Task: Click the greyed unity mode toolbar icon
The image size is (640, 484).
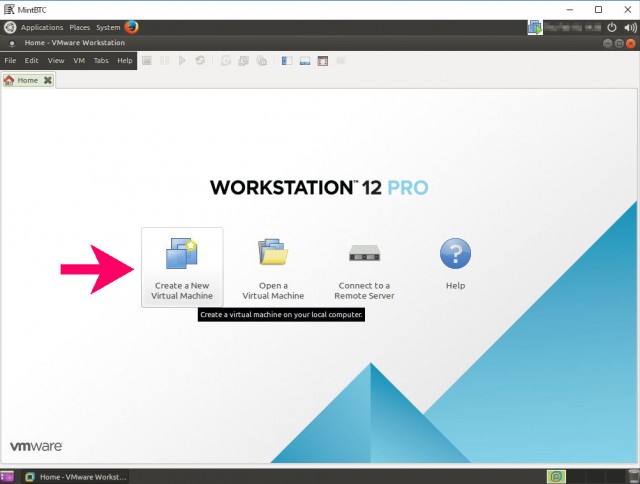Action: click(x=341, y=61)
